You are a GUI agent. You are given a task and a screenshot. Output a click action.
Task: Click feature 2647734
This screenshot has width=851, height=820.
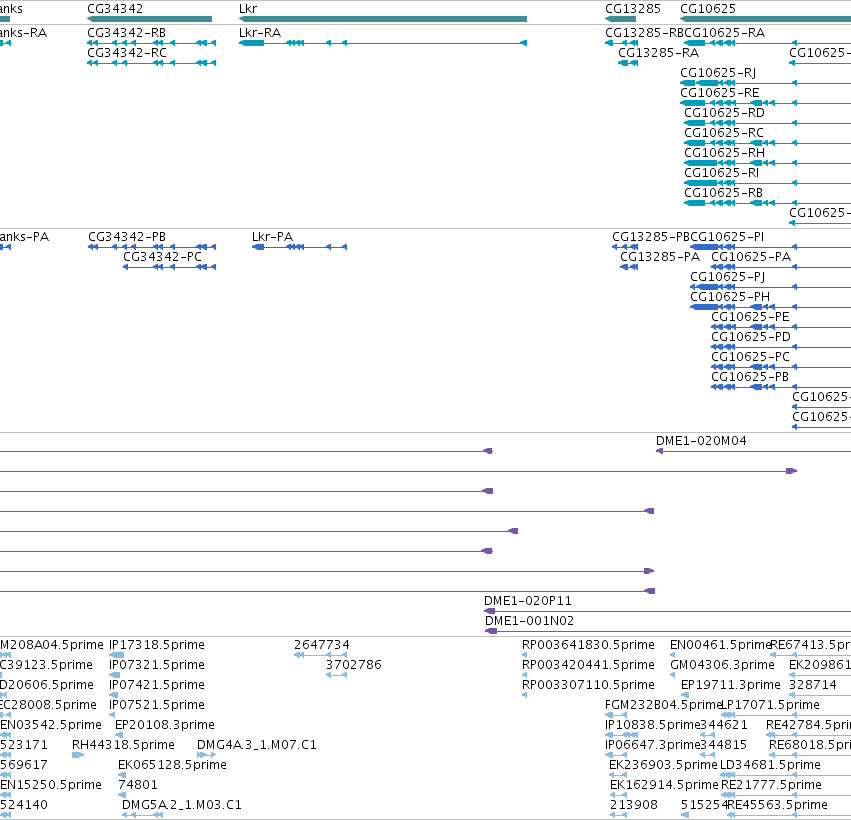click(322, 645)
